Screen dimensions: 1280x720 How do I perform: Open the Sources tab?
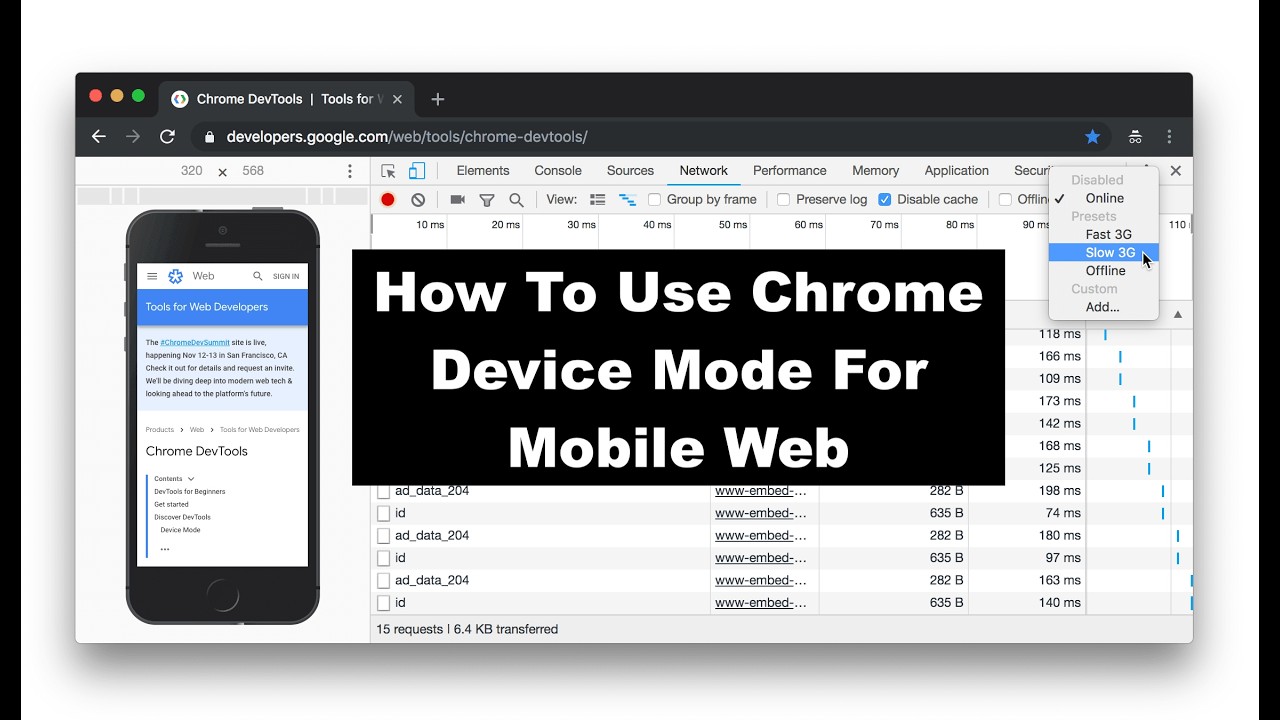pyautogui.click(x=630, y=171)
